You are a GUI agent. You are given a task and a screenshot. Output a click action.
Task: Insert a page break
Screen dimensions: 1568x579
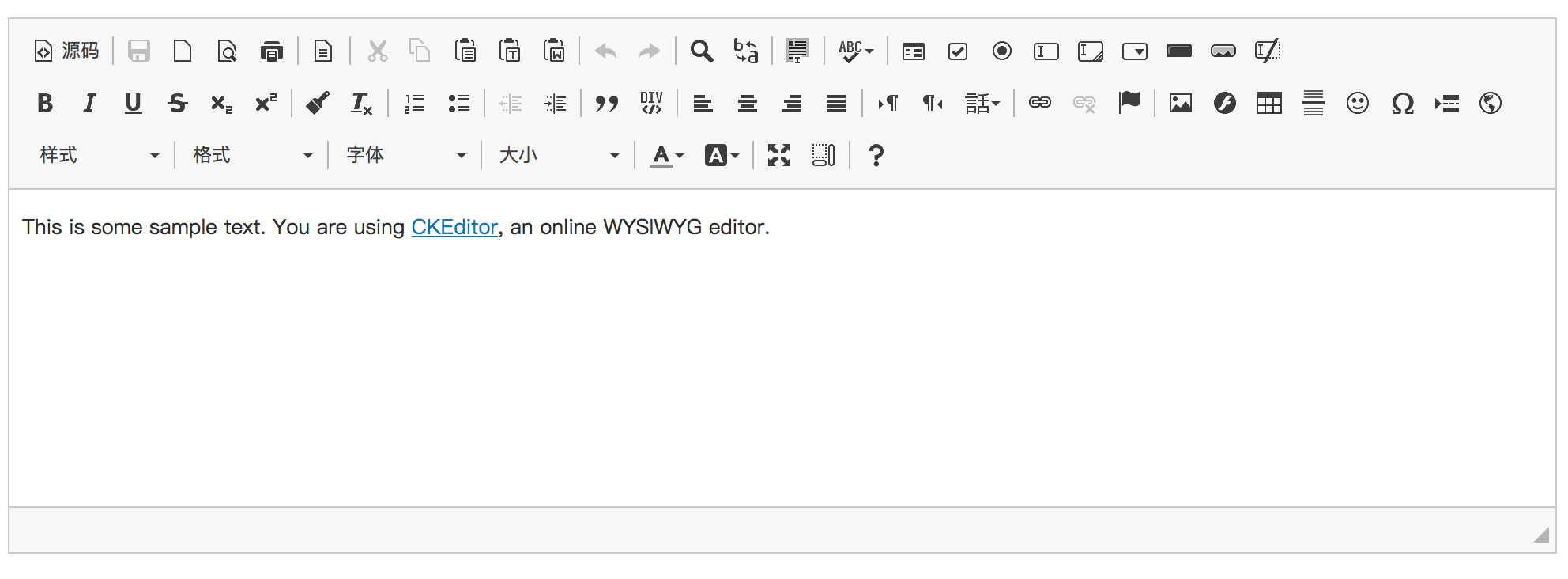click(1446, 104)
